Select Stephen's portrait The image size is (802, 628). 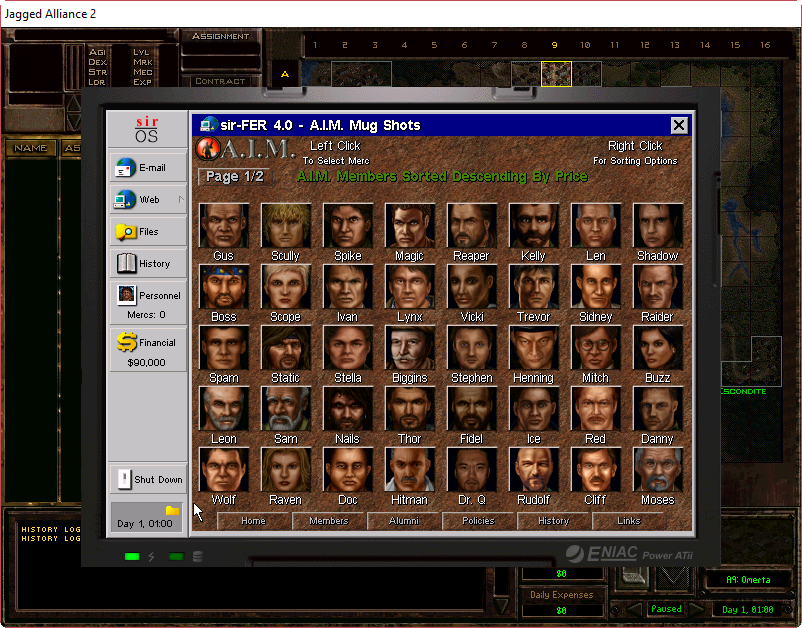click(472, 348)
